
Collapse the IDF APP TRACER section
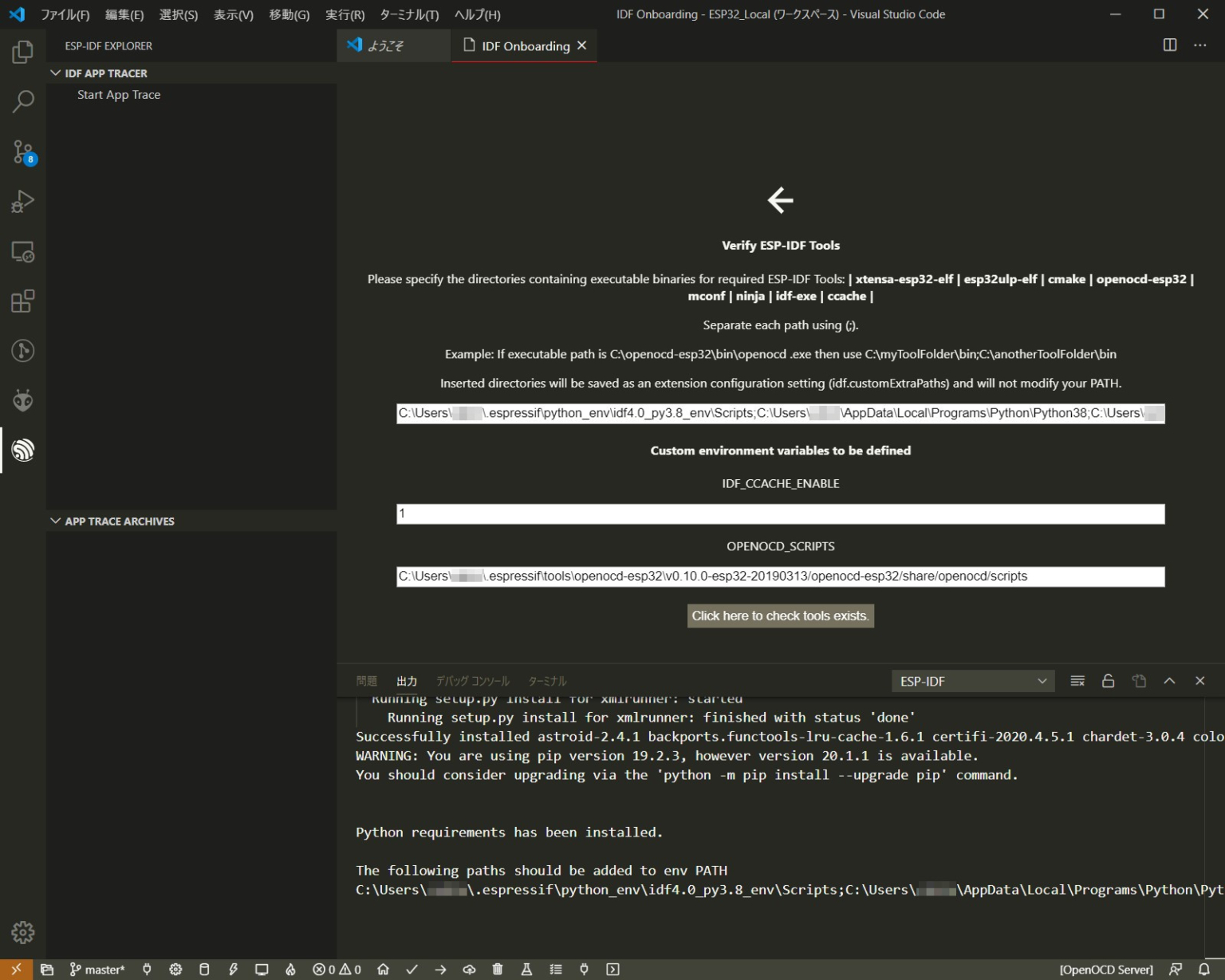[x=191, y=73]
